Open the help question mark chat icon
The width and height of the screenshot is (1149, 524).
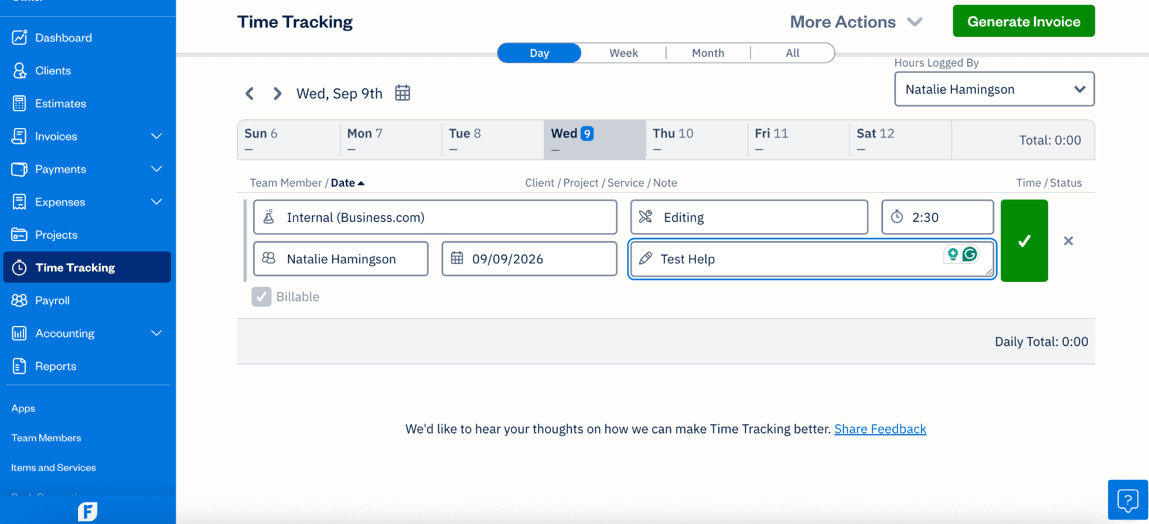[x=1127, y=500]
